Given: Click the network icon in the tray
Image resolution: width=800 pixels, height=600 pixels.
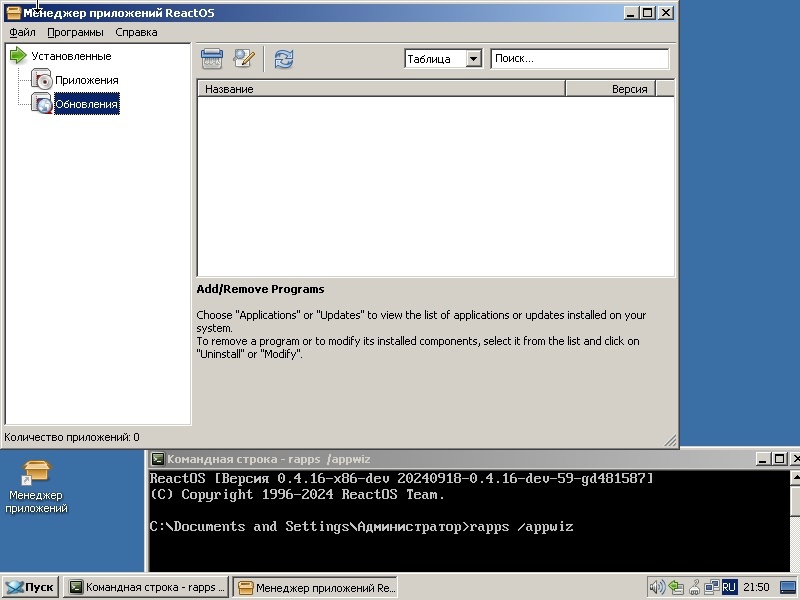Looking at the screenshot, I should click(712, 587).
